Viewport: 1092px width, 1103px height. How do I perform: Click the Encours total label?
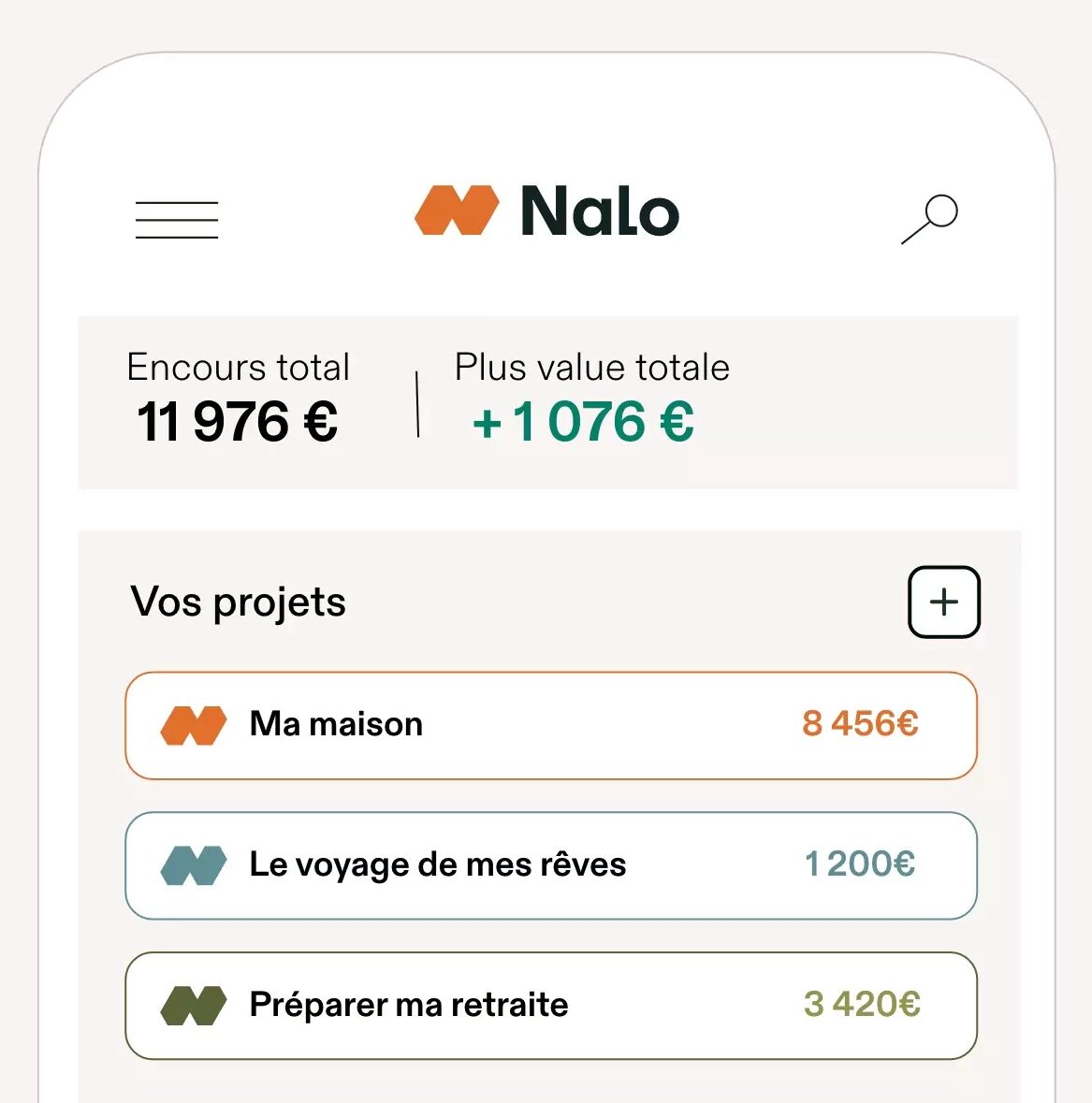click(x=238, y=367)
